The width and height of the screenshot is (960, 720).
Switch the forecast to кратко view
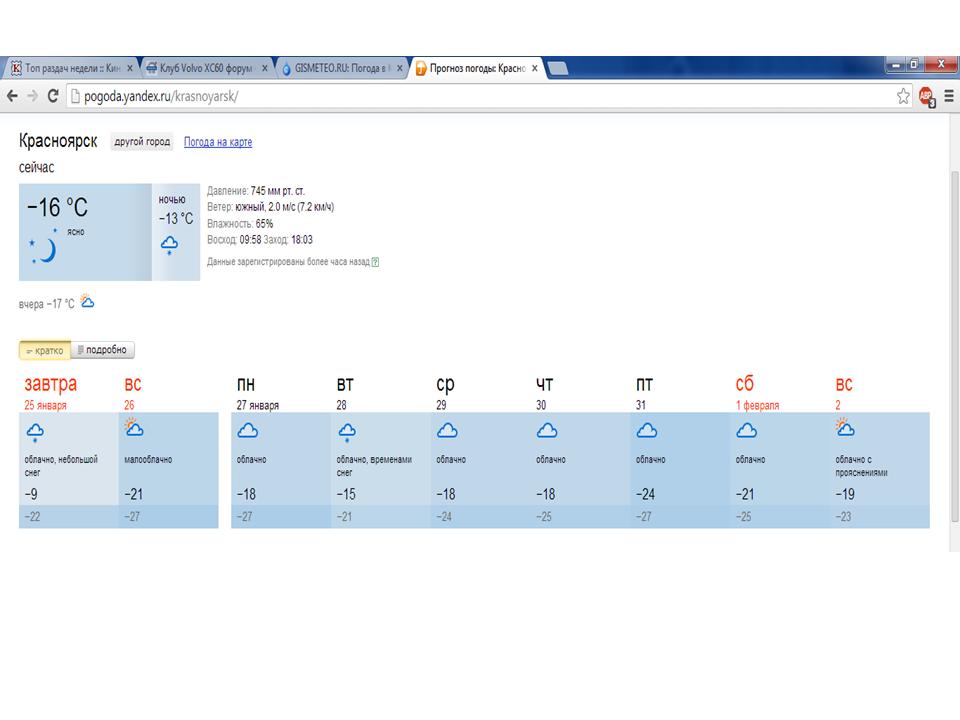click(45, 350)
